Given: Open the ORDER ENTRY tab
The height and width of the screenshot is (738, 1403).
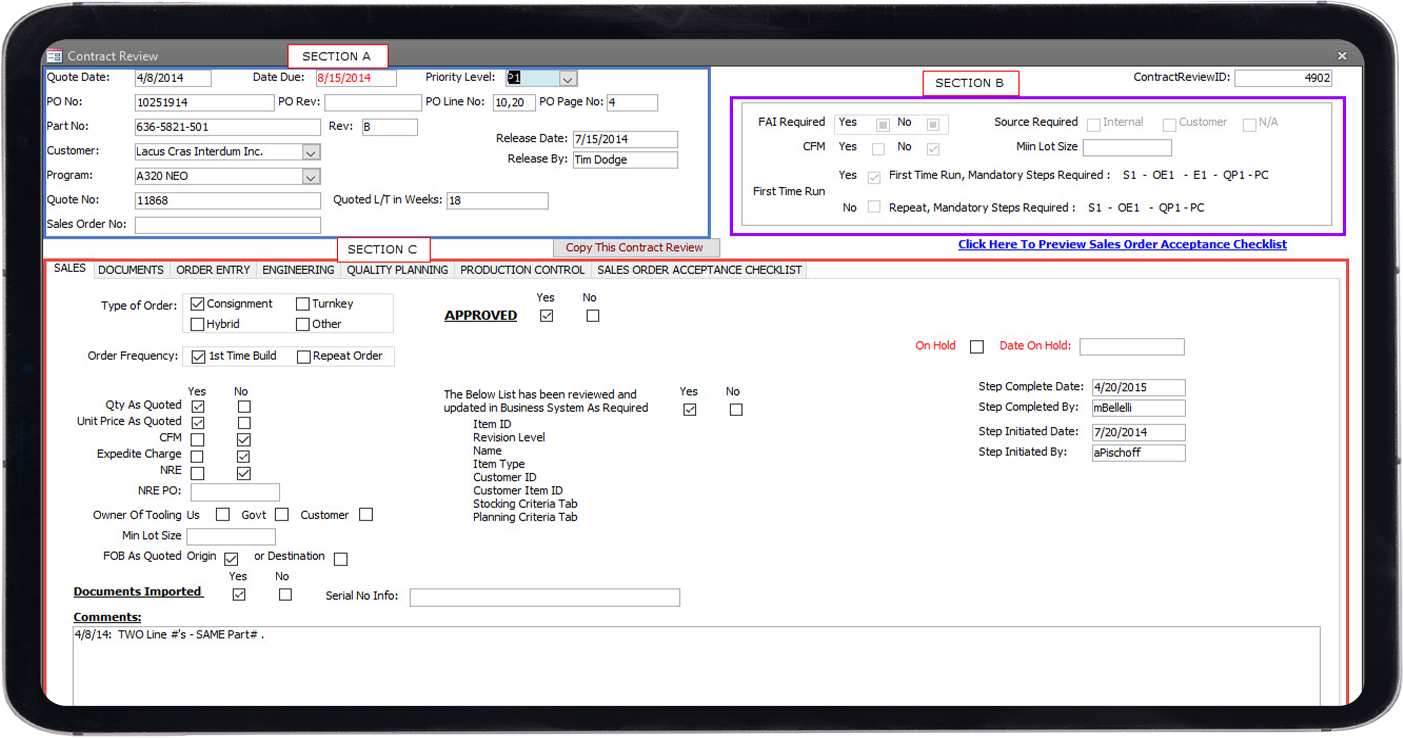Looking at the screenshot, I should (x=213, y=270).
